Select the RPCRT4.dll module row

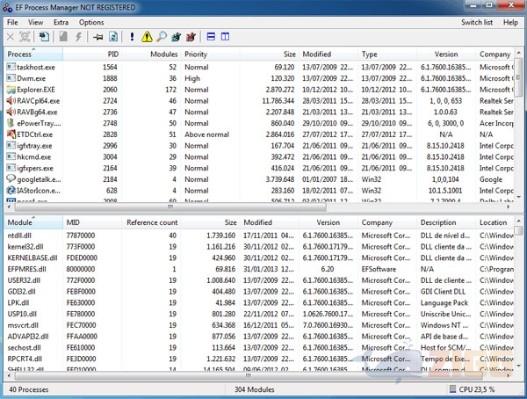(x=259, y=359)
